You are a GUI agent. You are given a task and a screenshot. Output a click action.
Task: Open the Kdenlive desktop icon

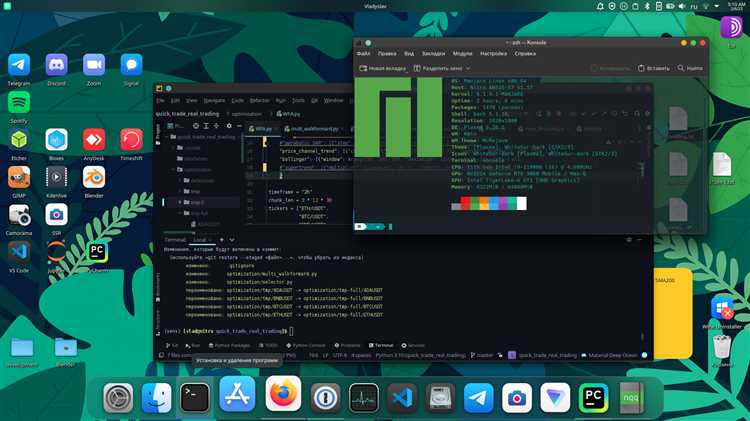56,177
